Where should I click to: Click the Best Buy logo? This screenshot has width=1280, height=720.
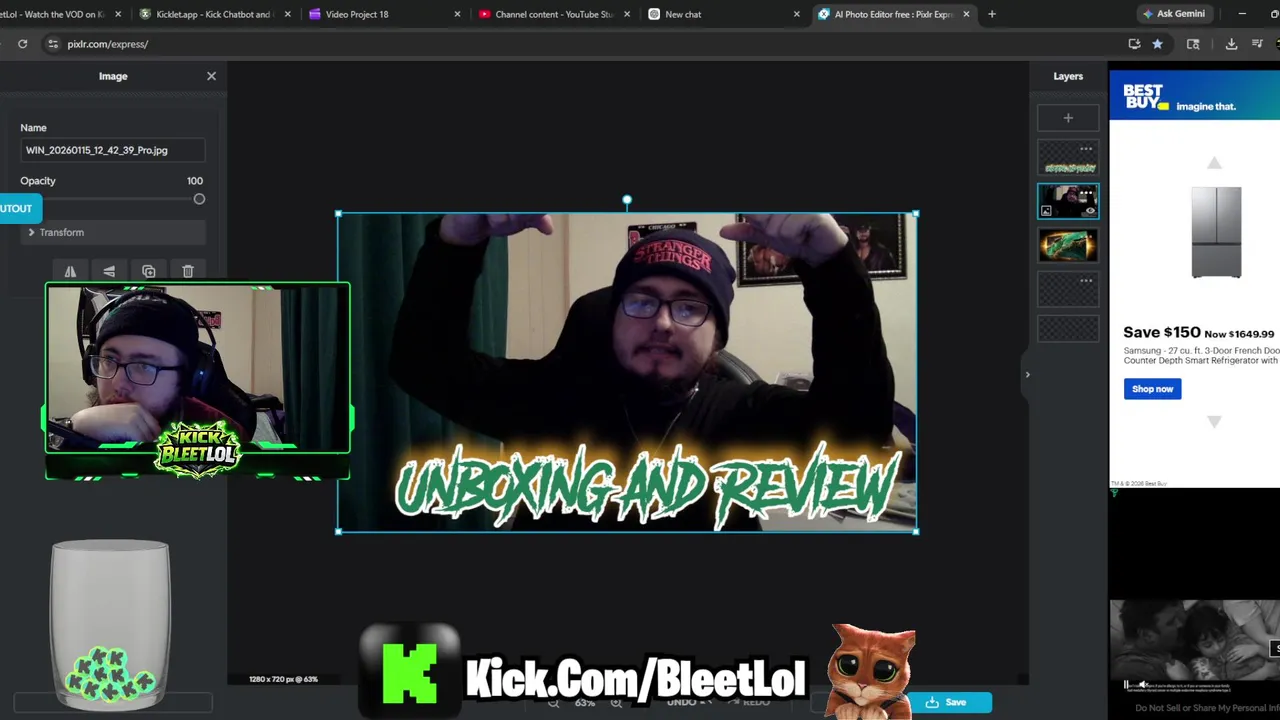tap(1146, 97)
